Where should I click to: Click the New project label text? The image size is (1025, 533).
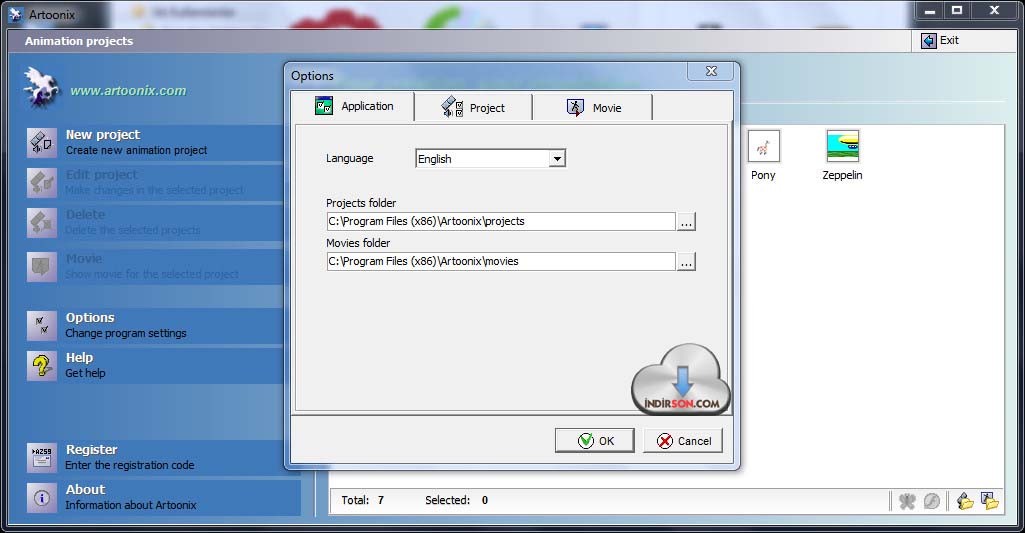click(x=103, y=135)
